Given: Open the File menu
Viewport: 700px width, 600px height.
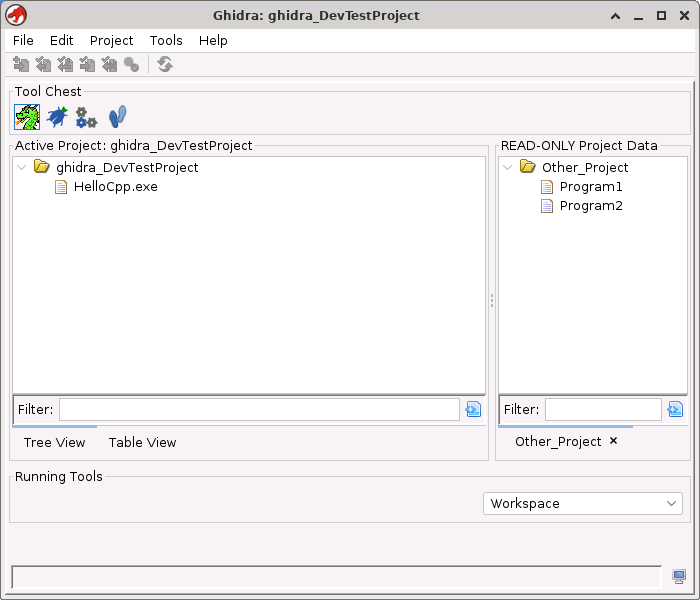Looking at the screenshot, I should 23,40.
